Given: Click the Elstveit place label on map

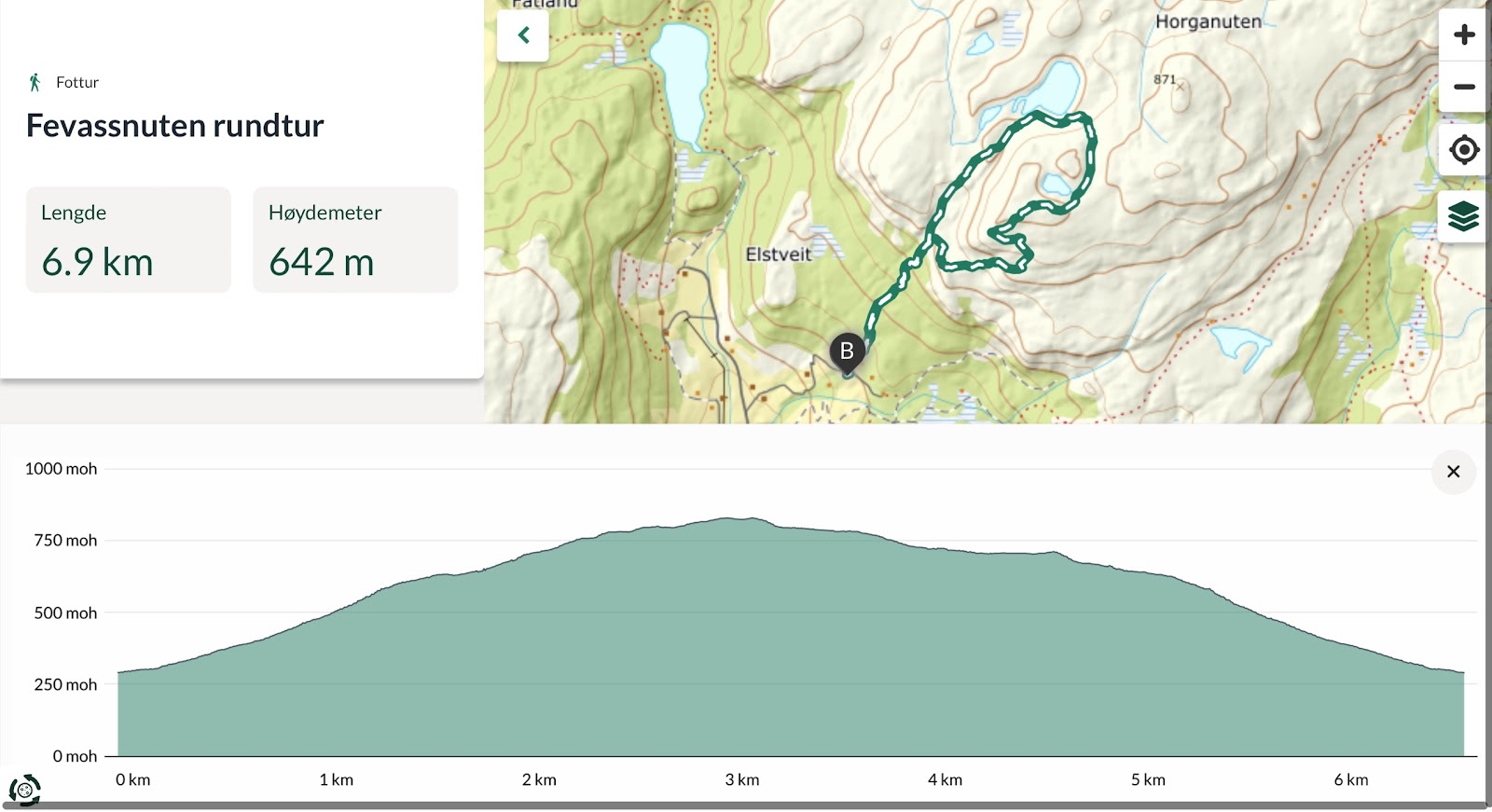Looking at the screenshot, I should (778, 254).
